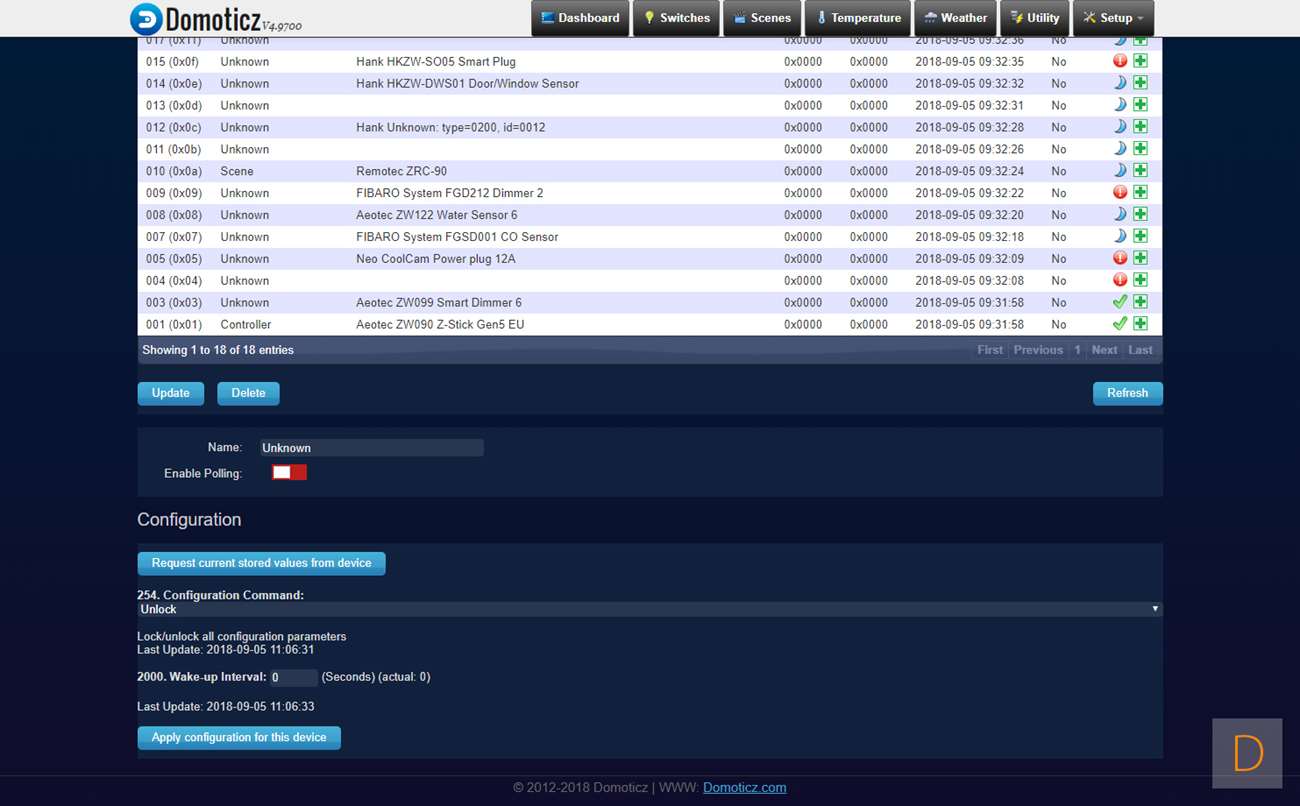Screen dimensions: 1300x806
Task: Open the Dashboard tab
Action: point(580,18)
